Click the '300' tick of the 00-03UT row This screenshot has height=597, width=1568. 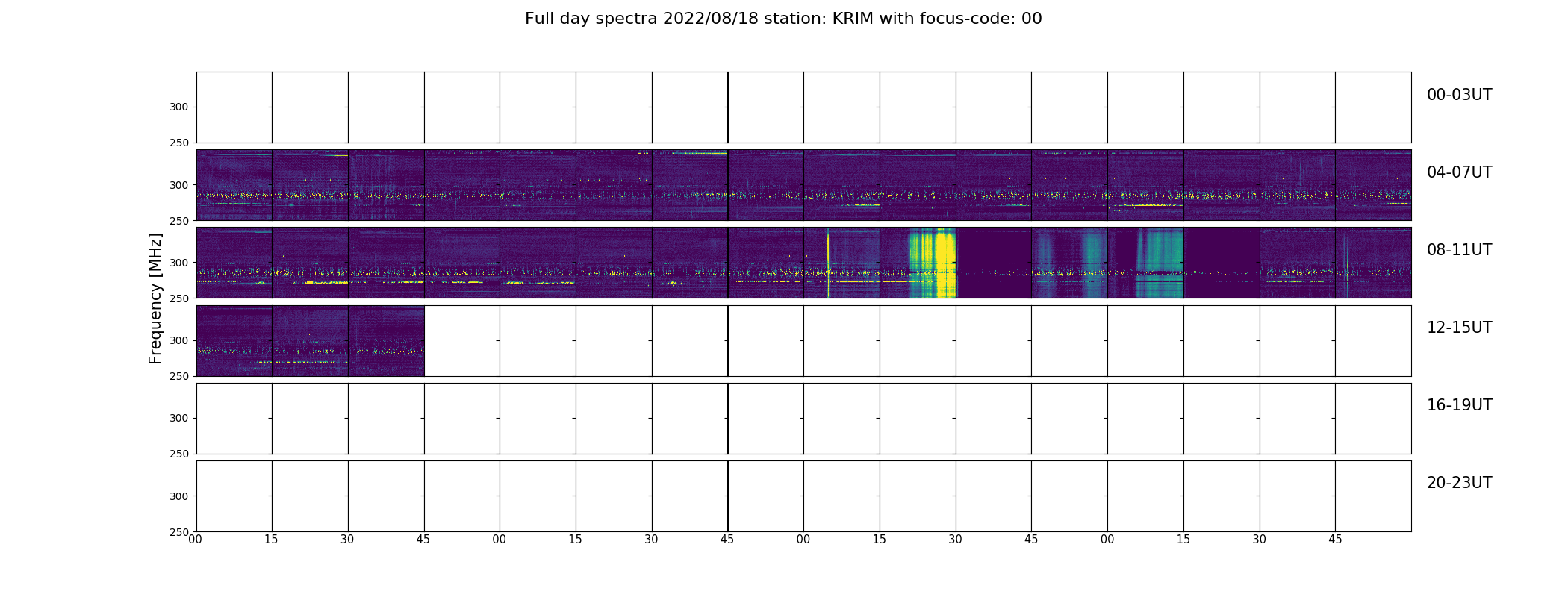click(x=178, y=107)
